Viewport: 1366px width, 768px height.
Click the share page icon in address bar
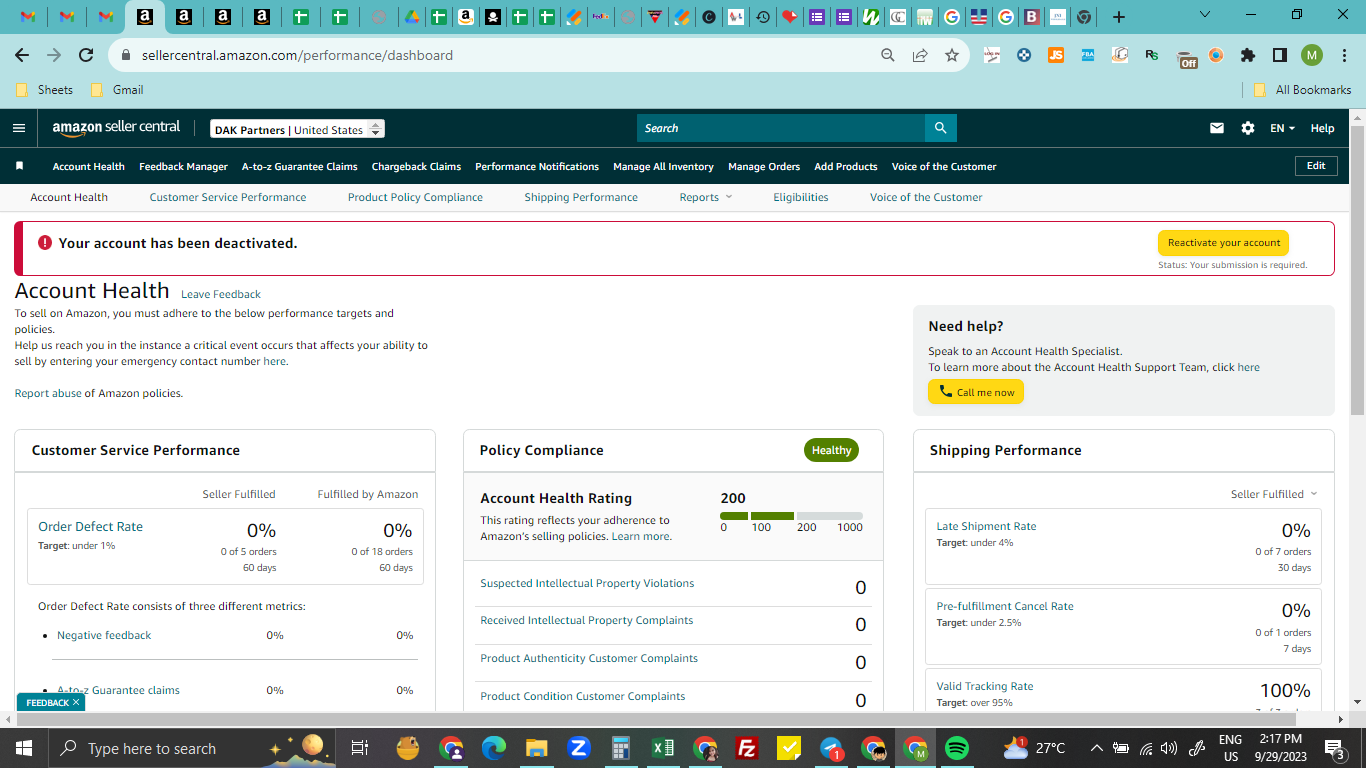[919, 55]
